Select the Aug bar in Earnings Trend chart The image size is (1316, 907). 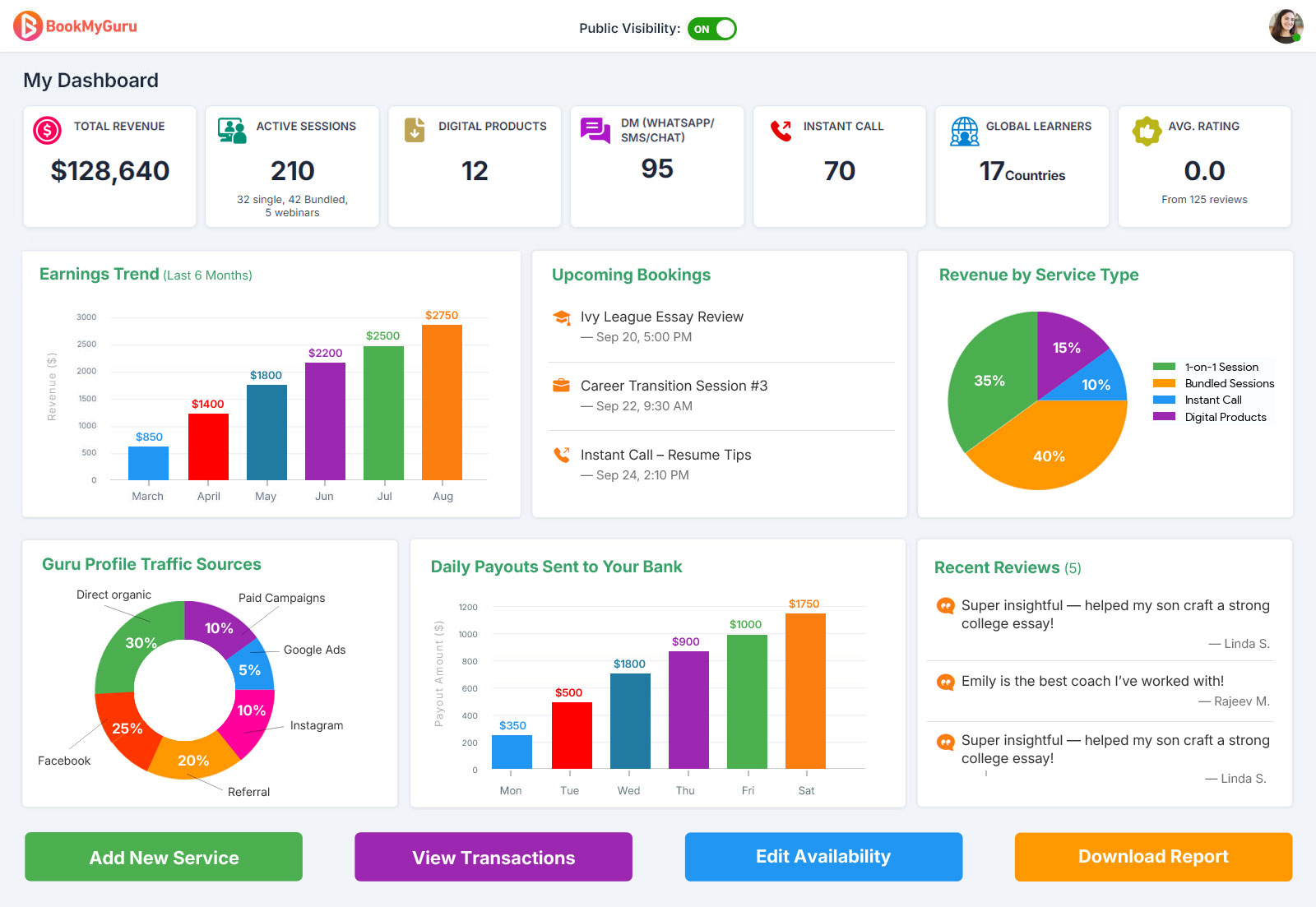tap(442, 402)
